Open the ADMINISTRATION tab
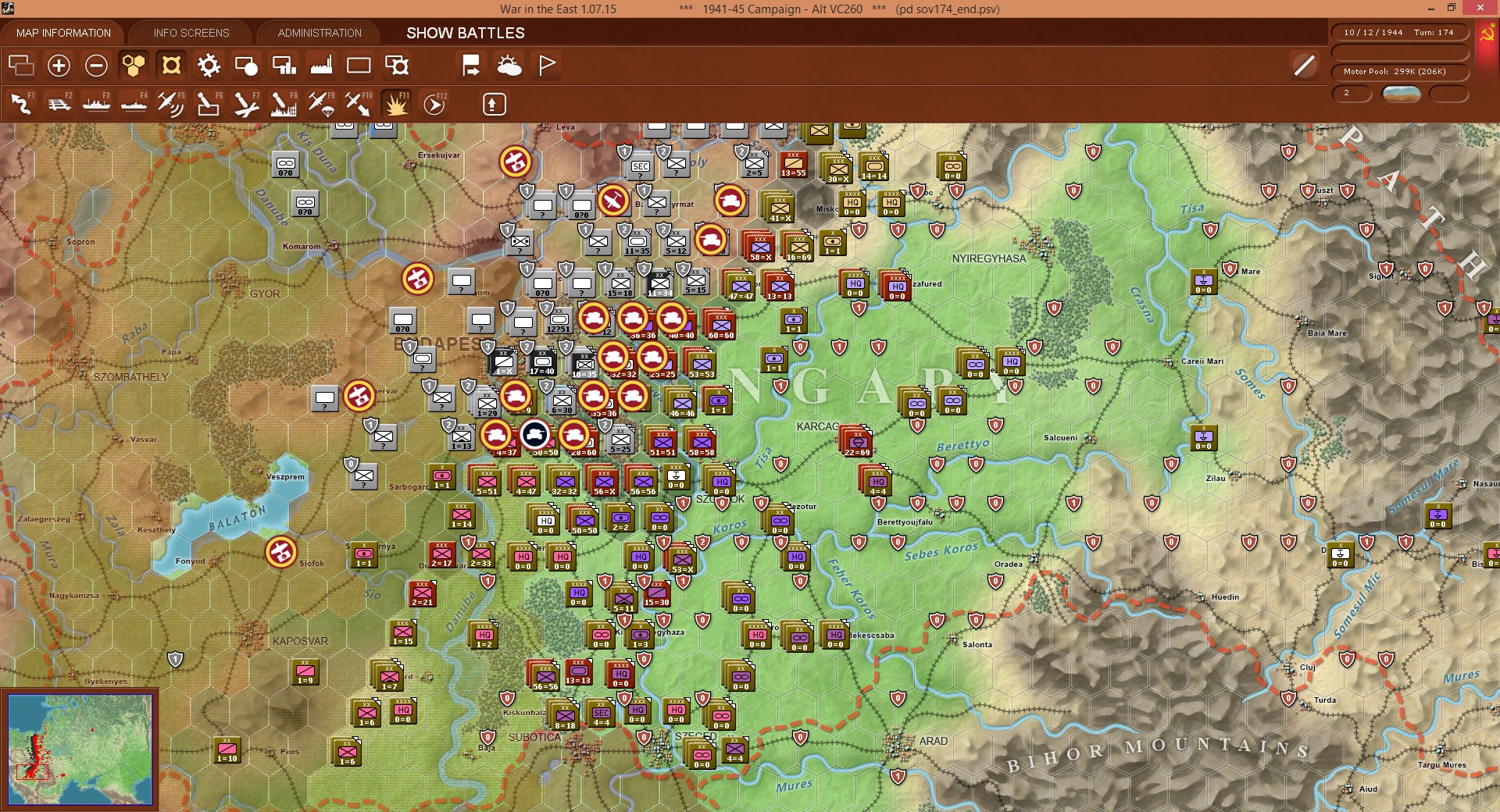Screen dimensions: 1500x812 [320, 33]
